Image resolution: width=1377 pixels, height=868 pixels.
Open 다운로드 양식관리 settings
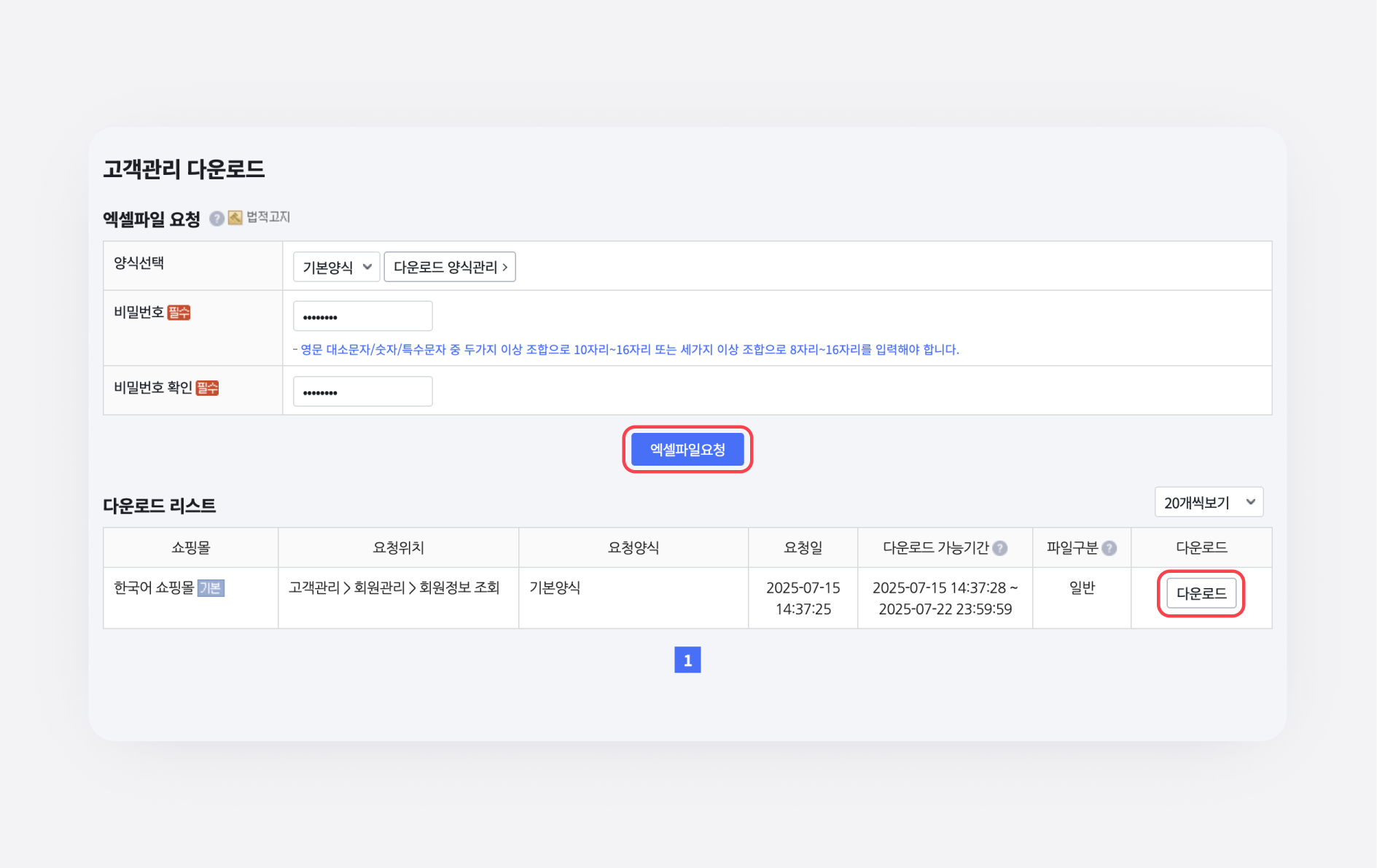click(450, 267)
